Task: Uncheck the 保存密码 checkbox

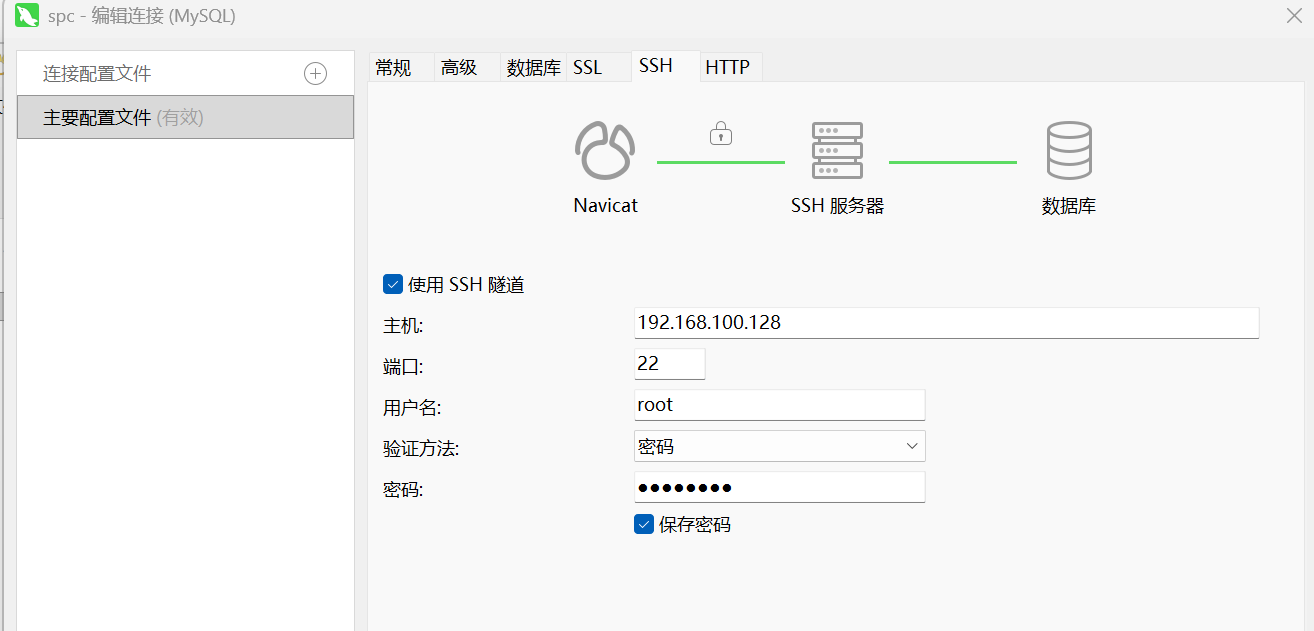Action: coord(644,524)
